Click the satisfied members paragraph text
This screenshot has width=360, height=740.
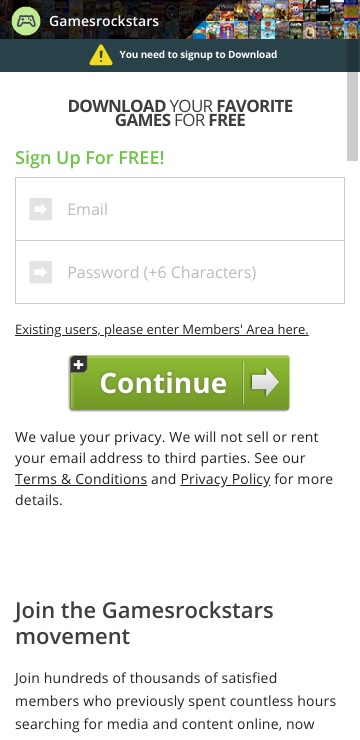click(176, 701)
